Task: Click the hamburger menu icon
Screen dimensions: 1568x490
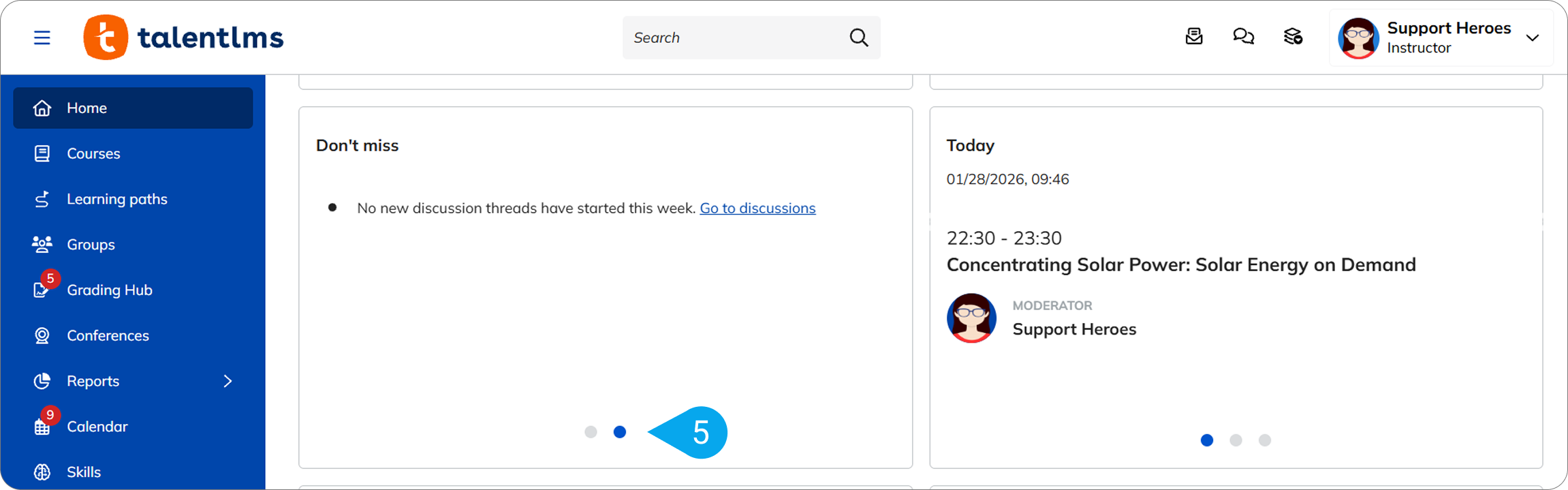Action: [x=42, y=37]
